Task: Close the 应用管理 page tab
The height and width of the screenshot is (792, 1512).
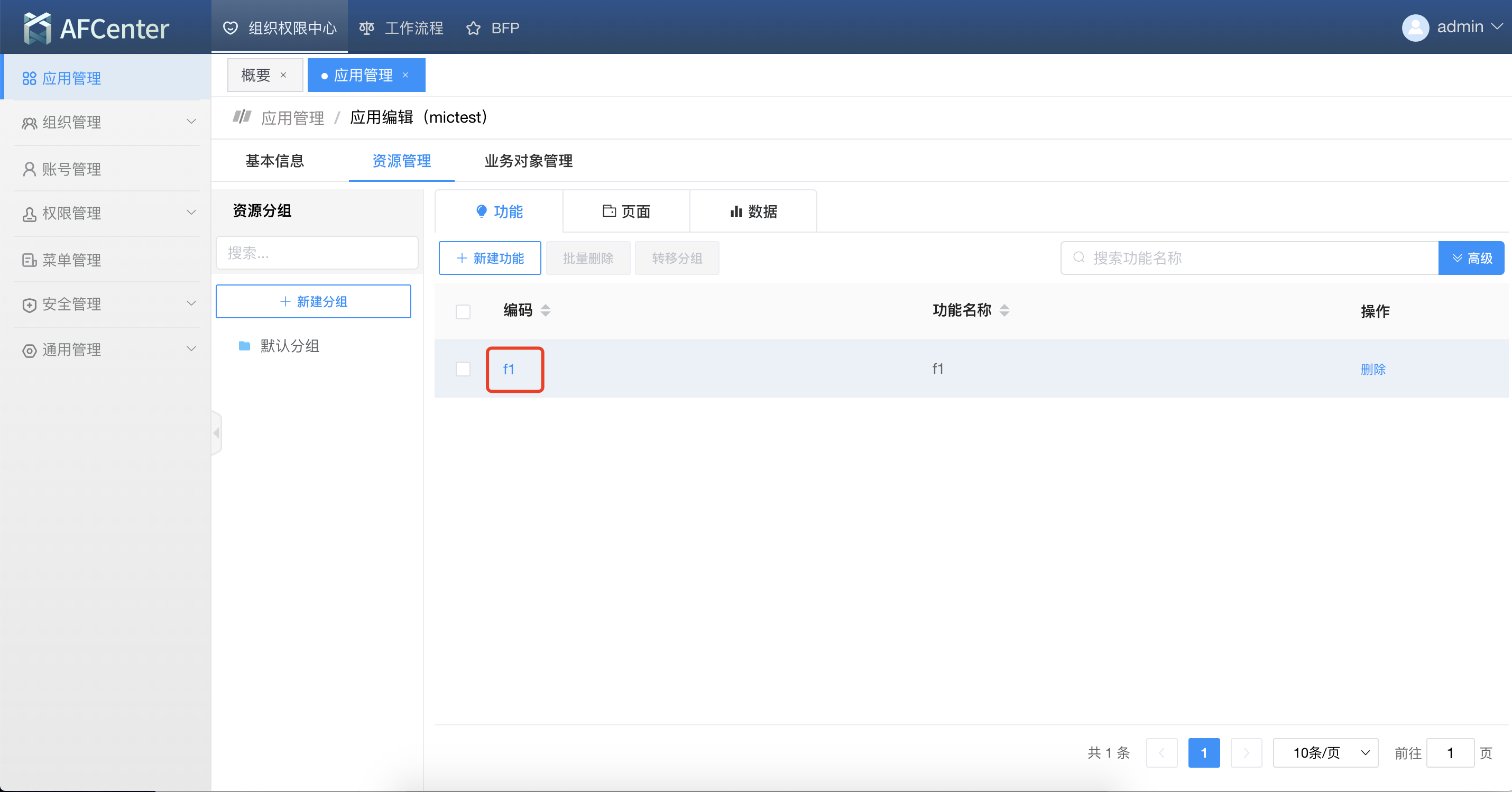Action: 405,75
